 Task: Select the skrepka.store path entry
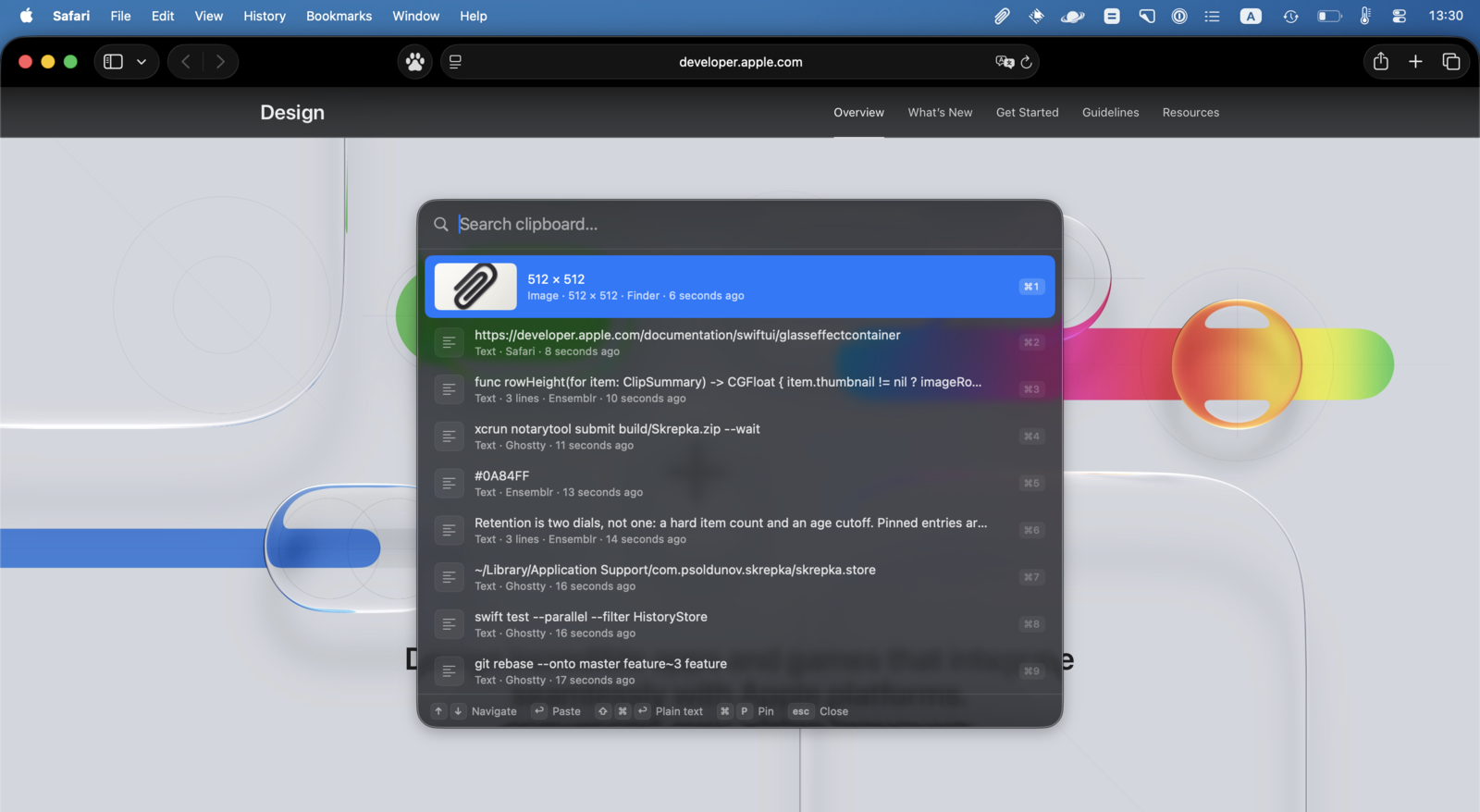coord(740,577)
